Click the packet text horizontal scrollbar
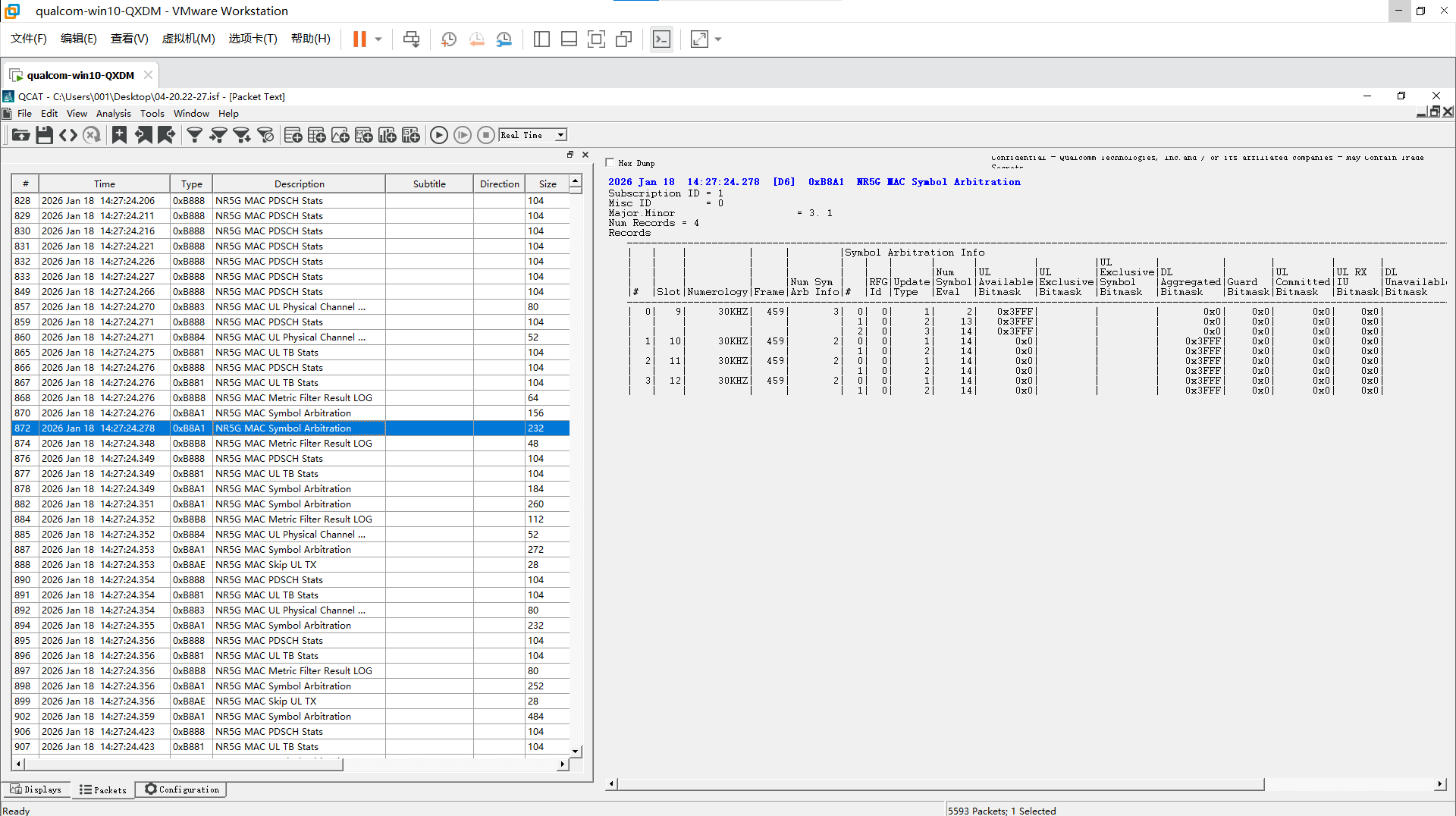The width and height of the screenshot is (1456, 816). click(x=941, y=784)
